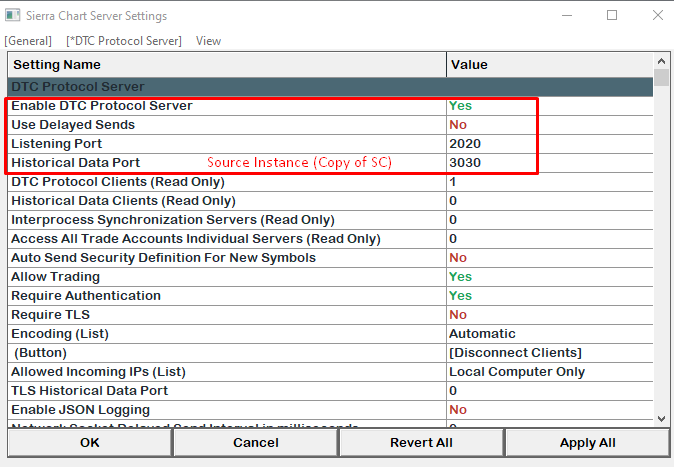This screenshot has width=674, height=467.
Task: Click DTC Protocol Clients value 1
Action: click(452, 182)
